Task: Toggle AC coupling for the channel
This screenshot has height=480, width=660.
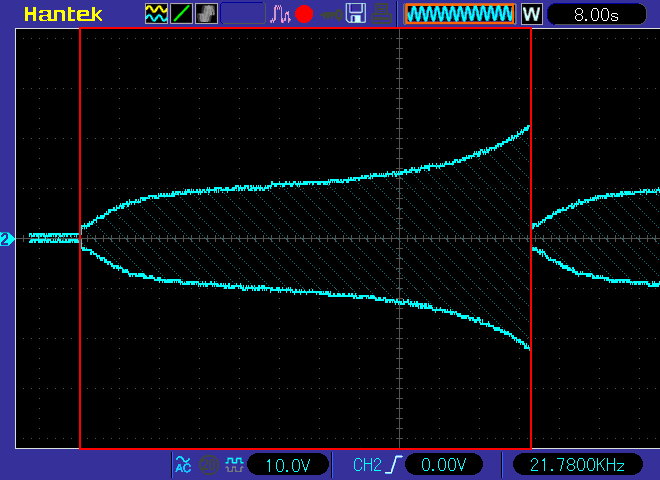Action: pyautogui.click(x=183, y=465)
